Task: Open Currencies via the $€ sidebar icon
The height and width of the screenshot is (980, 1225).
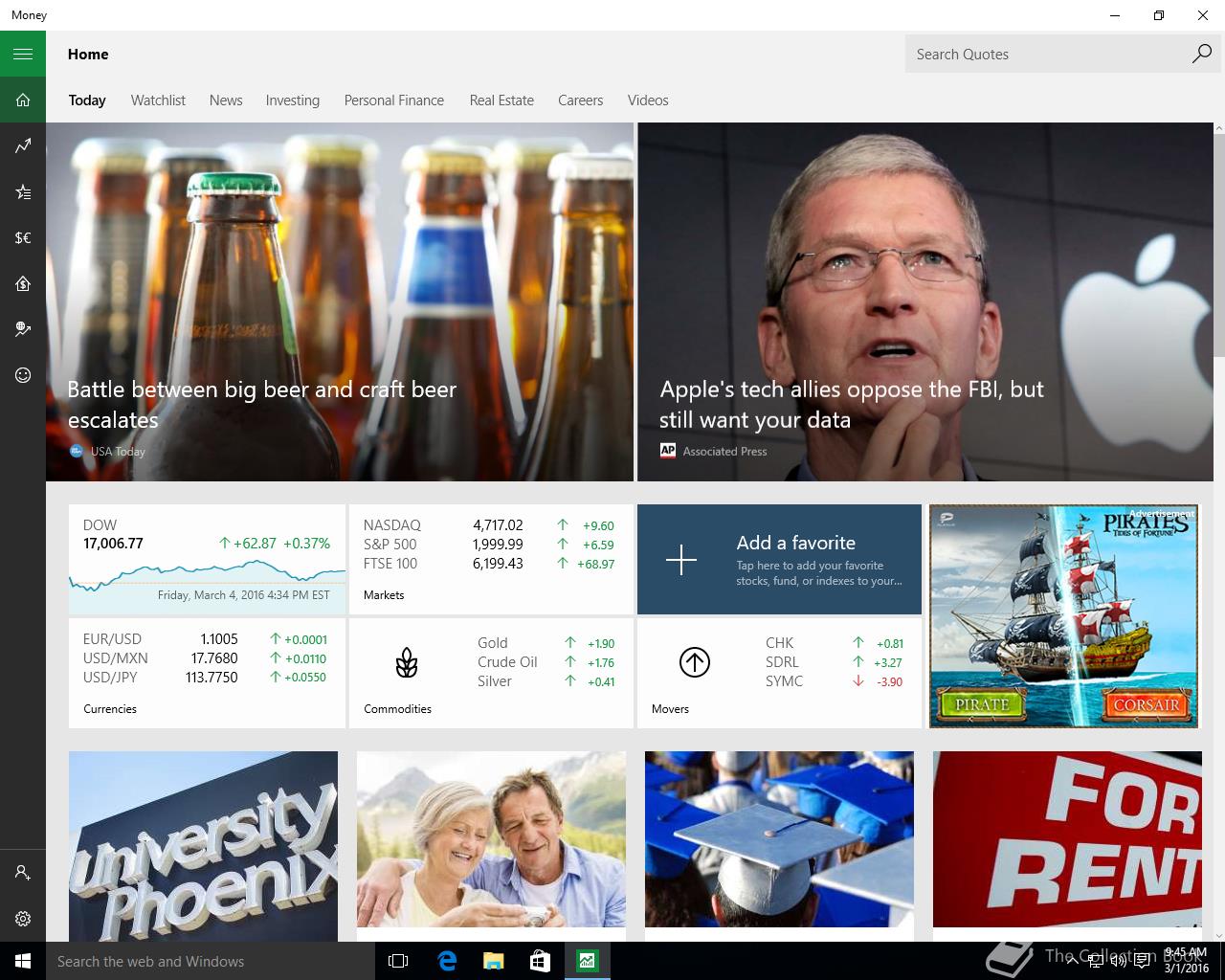Action: pos(23,237)
